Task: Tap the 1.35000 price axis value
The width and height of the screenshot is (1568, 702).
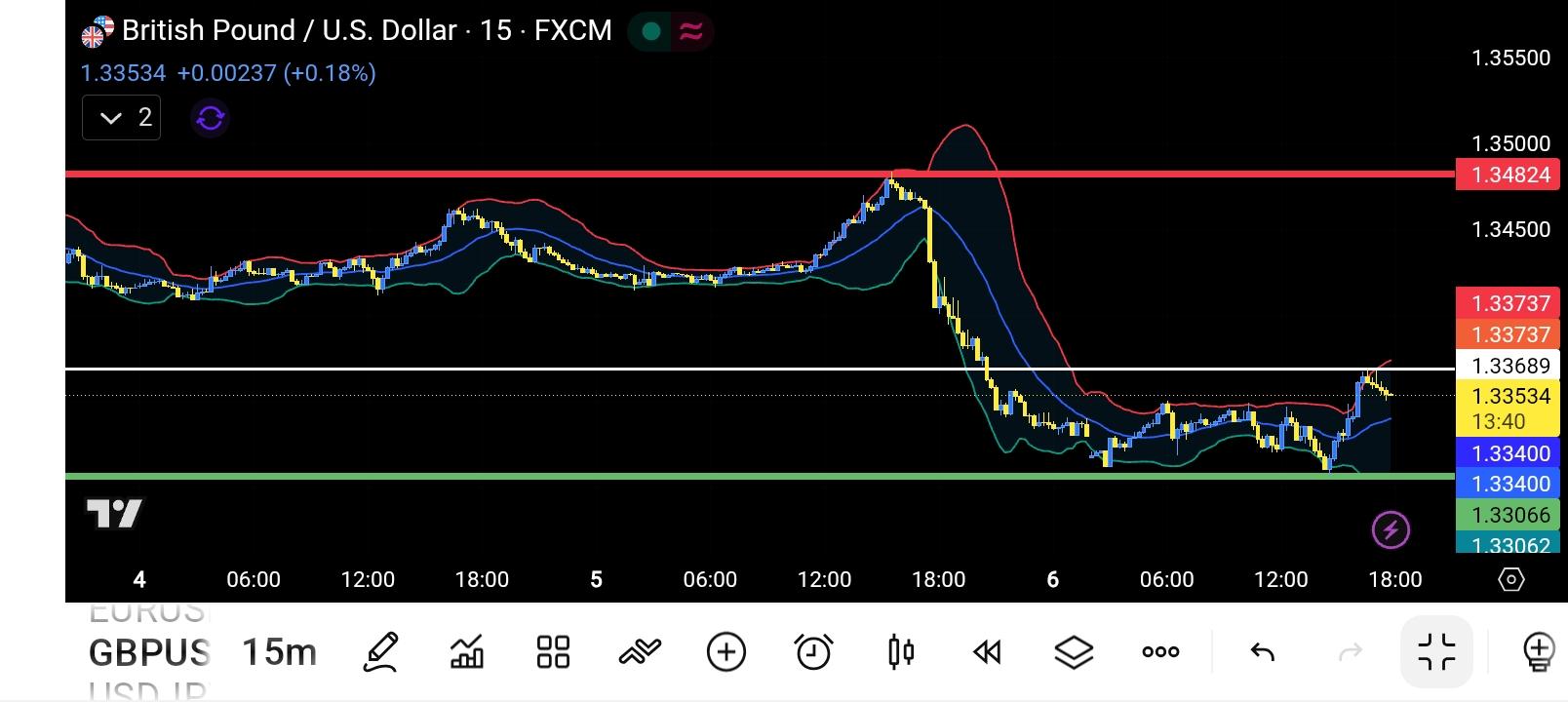Action: pos(1510,143)
